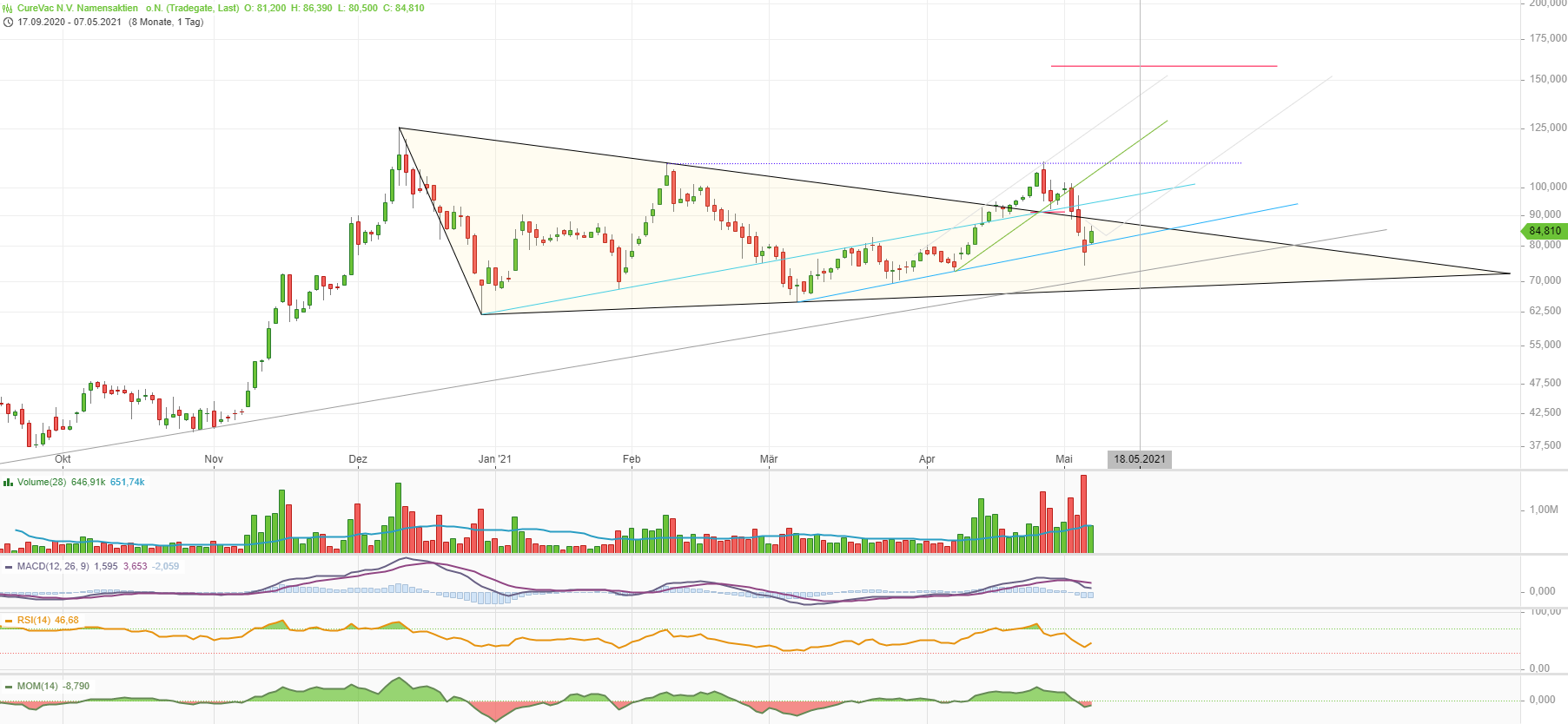Click the Volume(28) indicator label

(x=42, y=482)
